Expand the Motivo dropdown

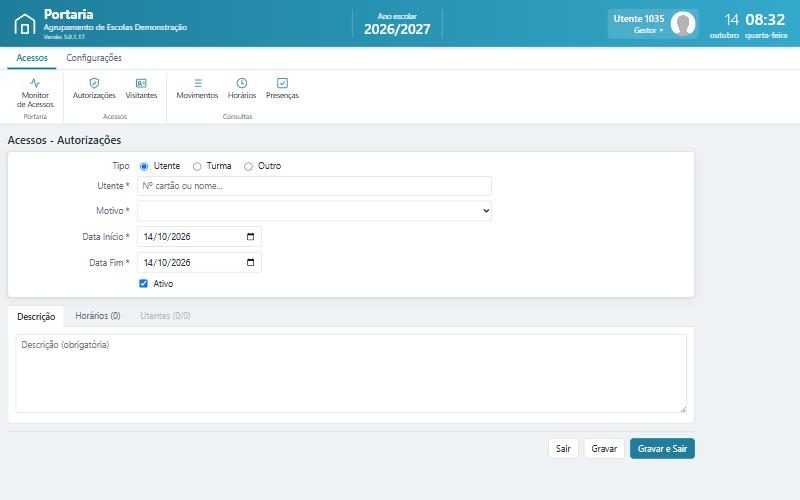(314, 211)
